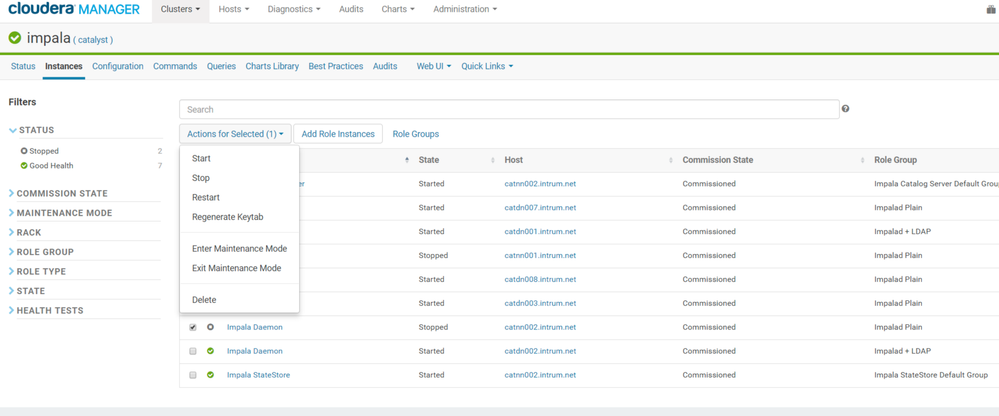Select Enter Maintenance Mode from the menu
This screenshot has height=416, width=999.
[x=239, y=248]
